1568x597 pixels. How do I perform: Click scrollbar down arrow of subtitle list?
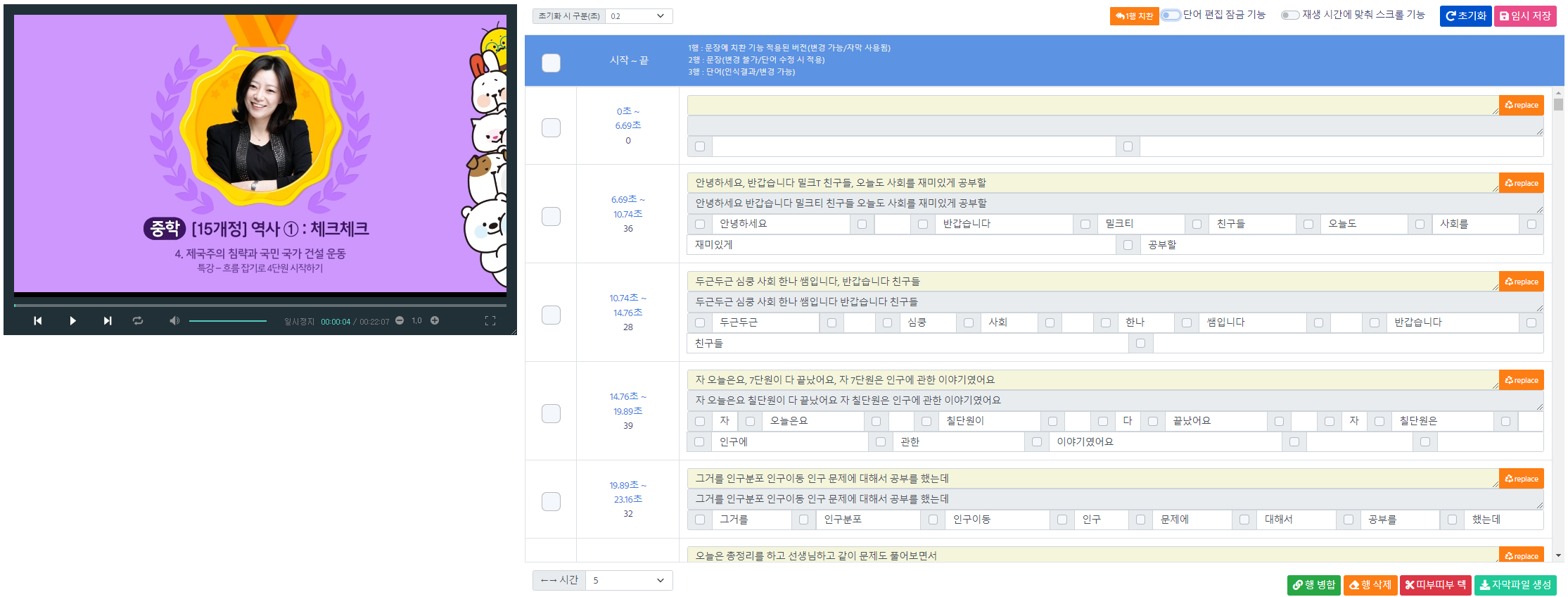[1558, 555]
